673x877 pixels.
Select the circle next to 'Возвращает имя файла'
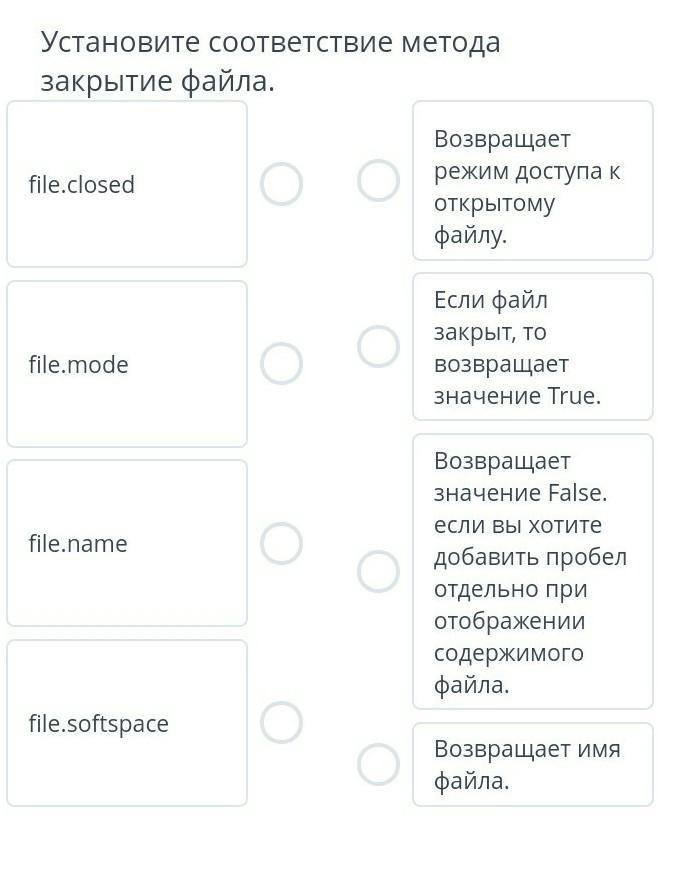378,764
